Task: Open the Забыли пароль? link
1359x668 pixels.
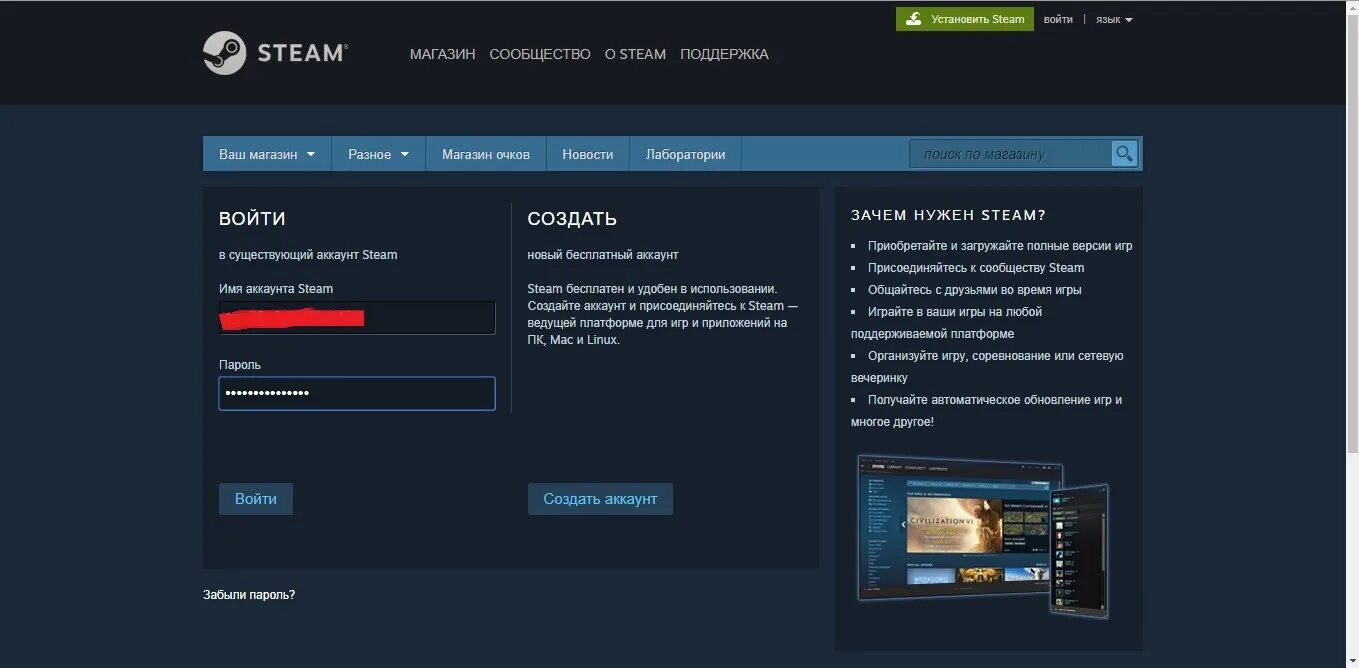Action: coord(249,594)
